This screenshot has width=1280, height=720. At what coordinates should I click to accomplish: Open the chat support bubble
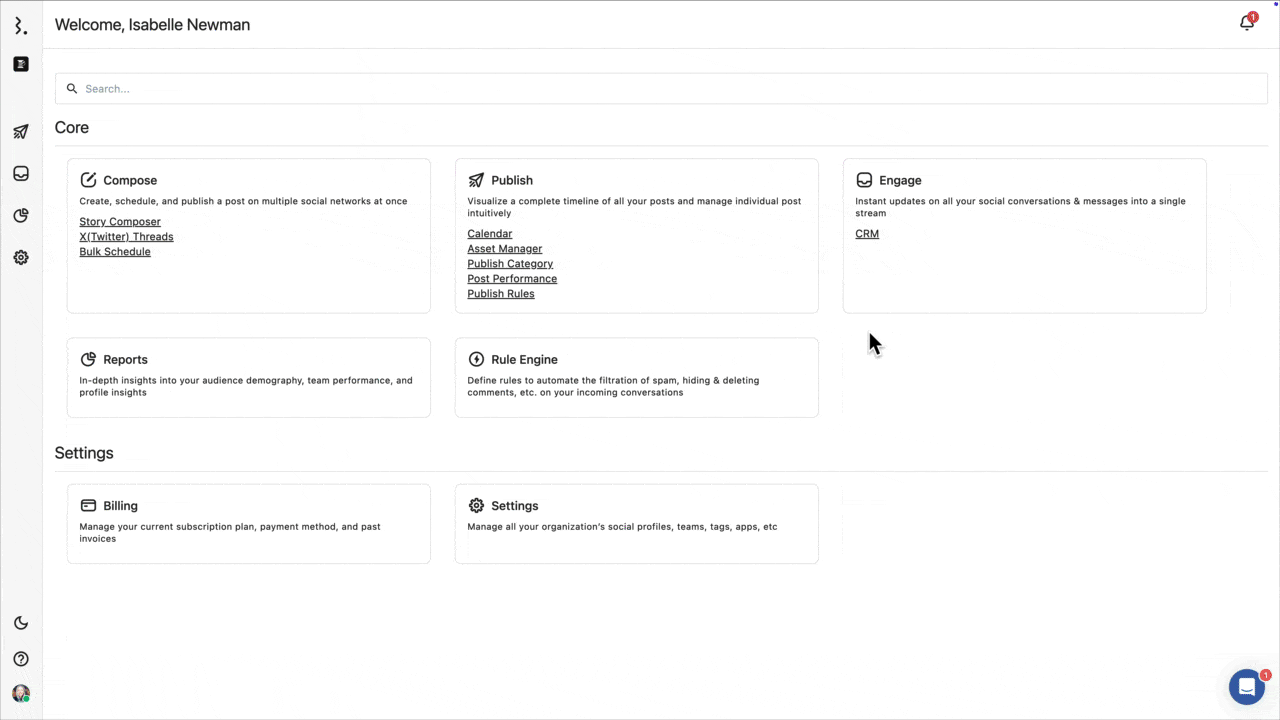pos(1246,687)
